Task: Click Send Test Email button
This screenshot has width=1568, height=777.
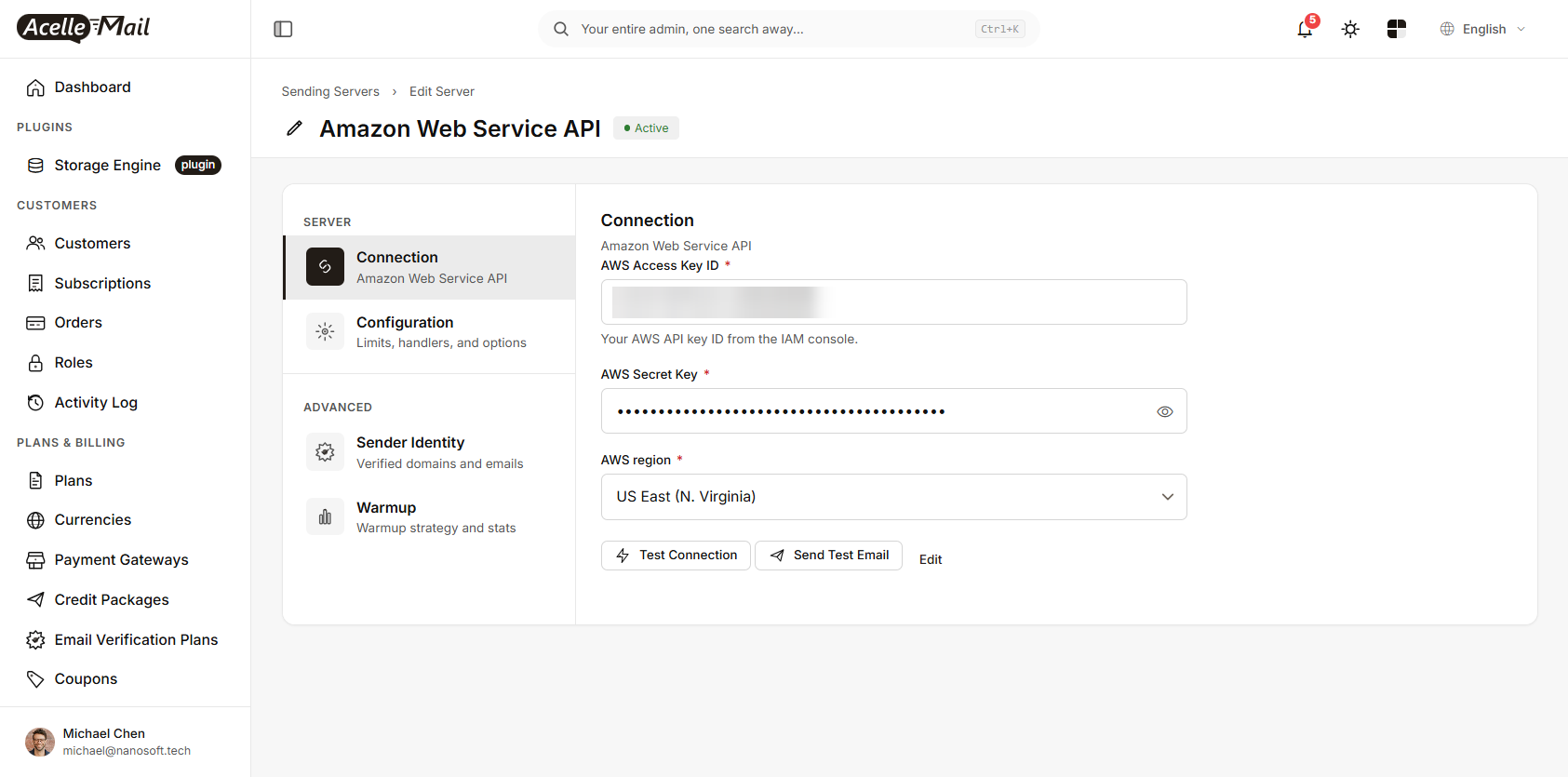Action: click(x=828, y=556)
